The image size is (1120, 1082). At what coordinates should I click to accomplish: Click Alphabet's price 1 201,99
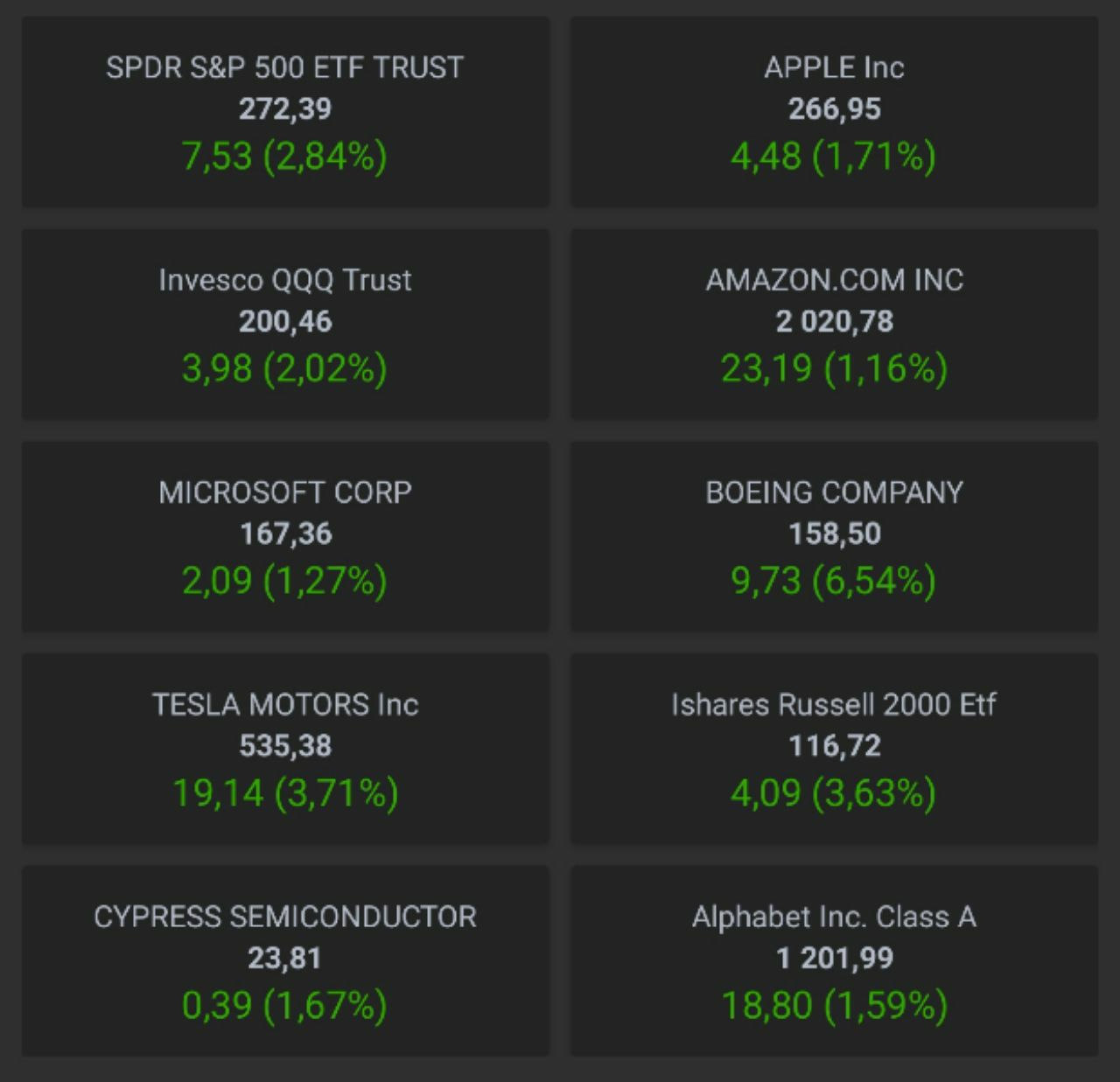(x=834, y=958)
